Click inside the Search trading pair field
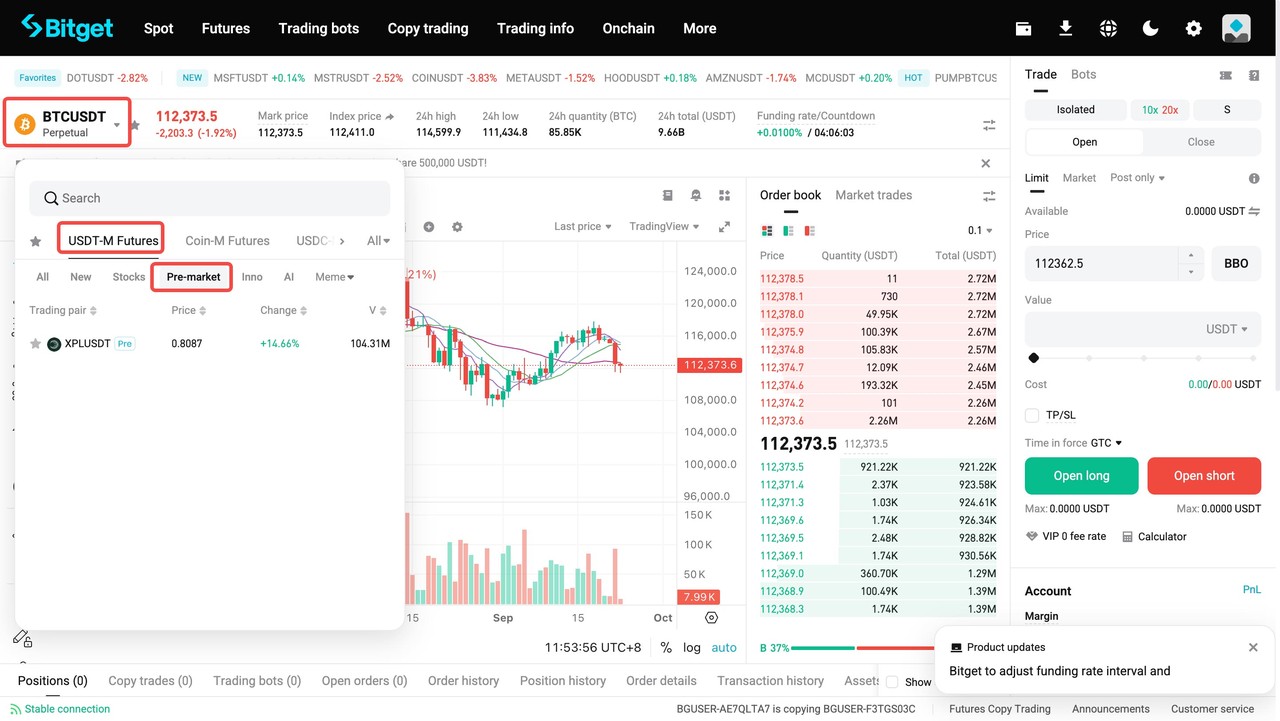 tap(210, 198)
